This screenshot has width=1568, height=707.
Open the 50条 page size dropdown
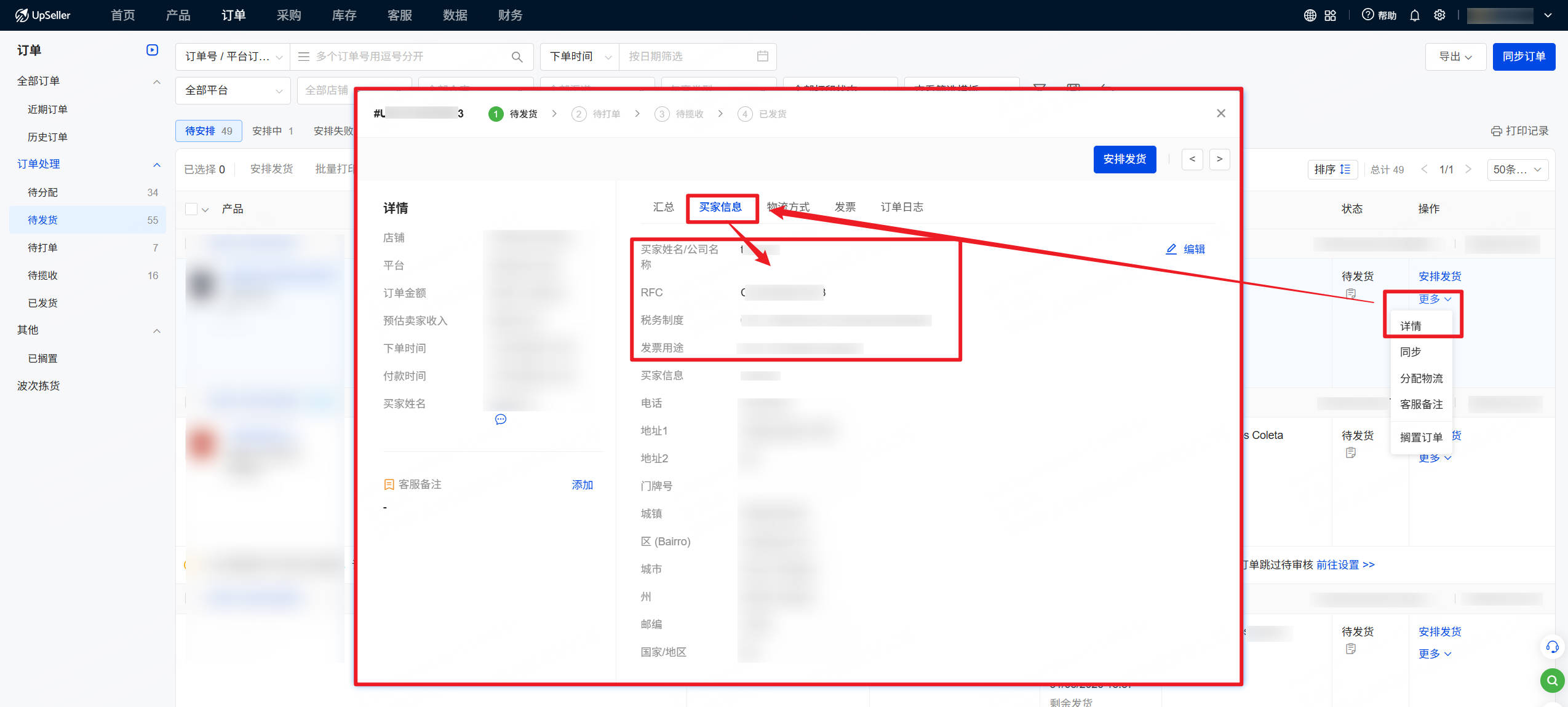click(1517, 169)
